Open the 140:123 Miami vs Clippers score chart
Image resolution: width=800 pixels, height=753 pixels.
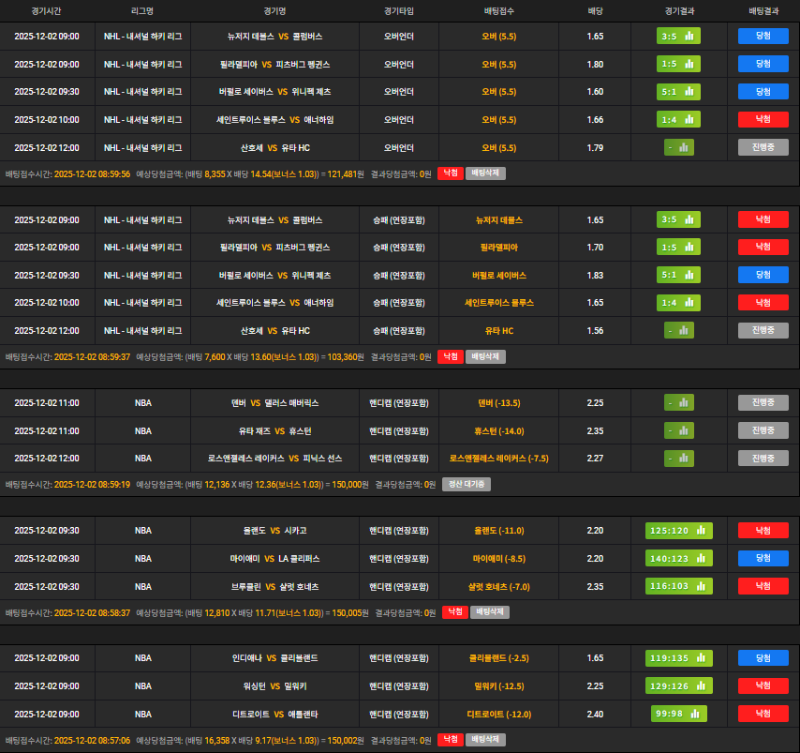(x=679, y=558)
